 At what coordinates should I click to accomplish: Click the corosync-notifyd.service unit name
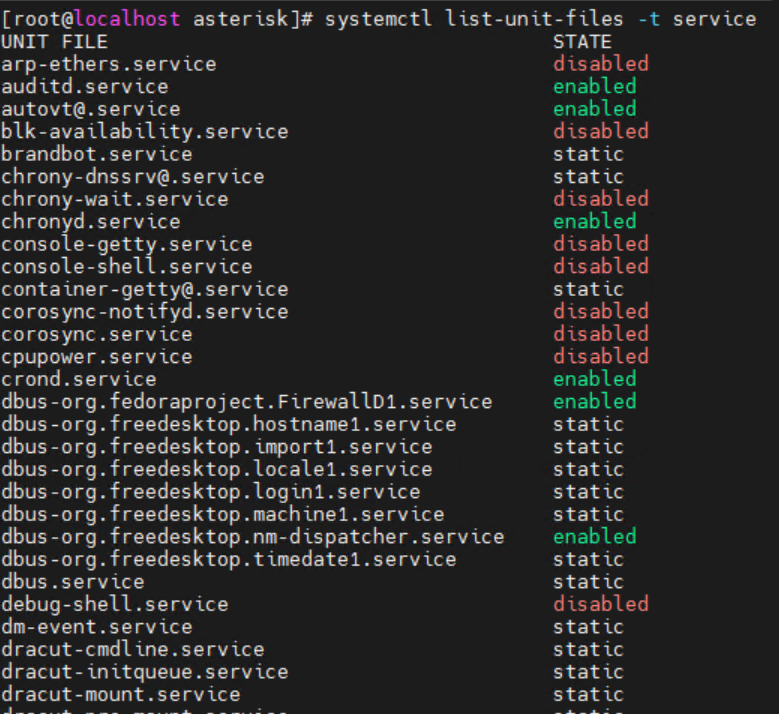(x=144, y=312)
